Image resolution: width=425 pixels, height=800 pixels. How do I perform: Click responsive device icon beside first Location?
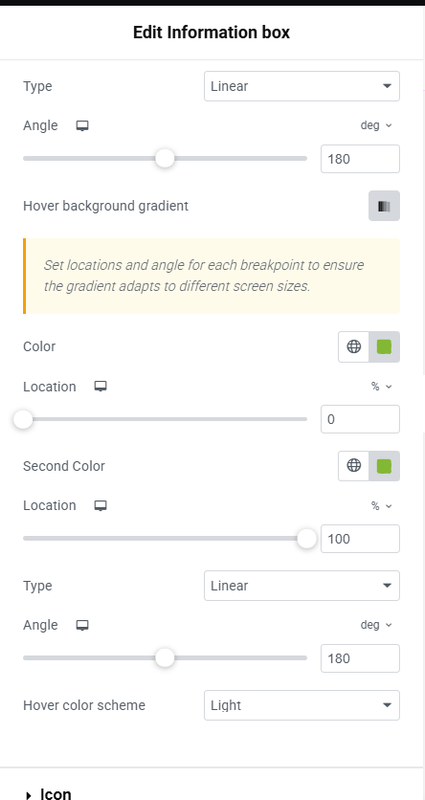(x=101, y=387)
